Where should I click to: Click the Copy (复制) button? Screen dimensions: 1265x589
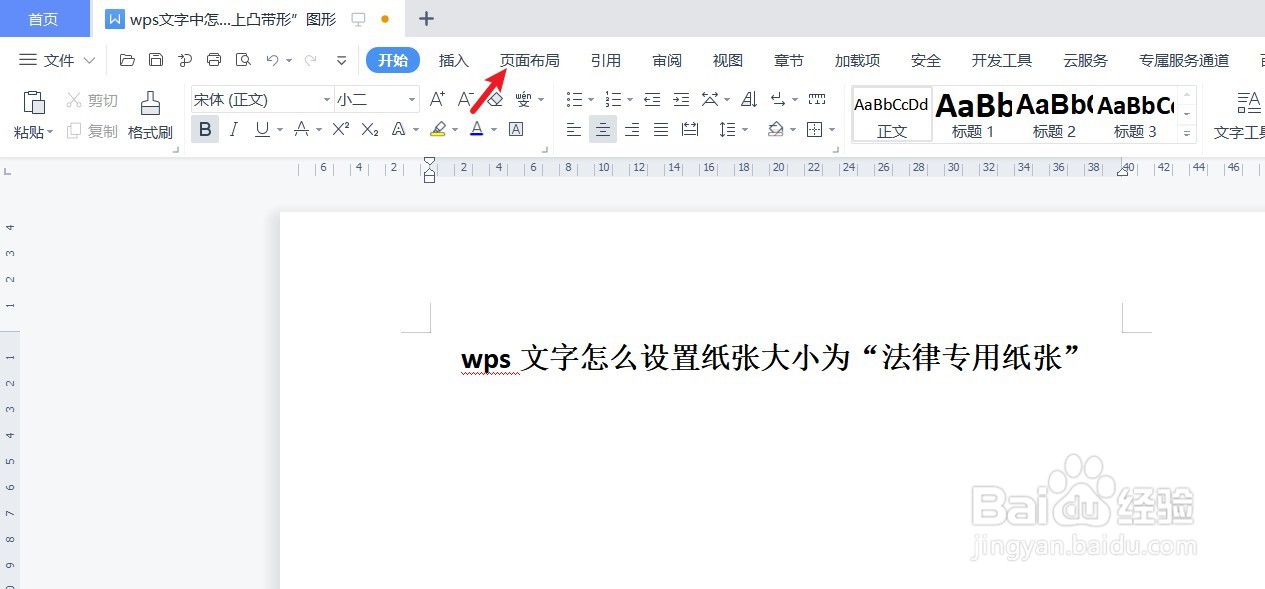coord(92,131)
